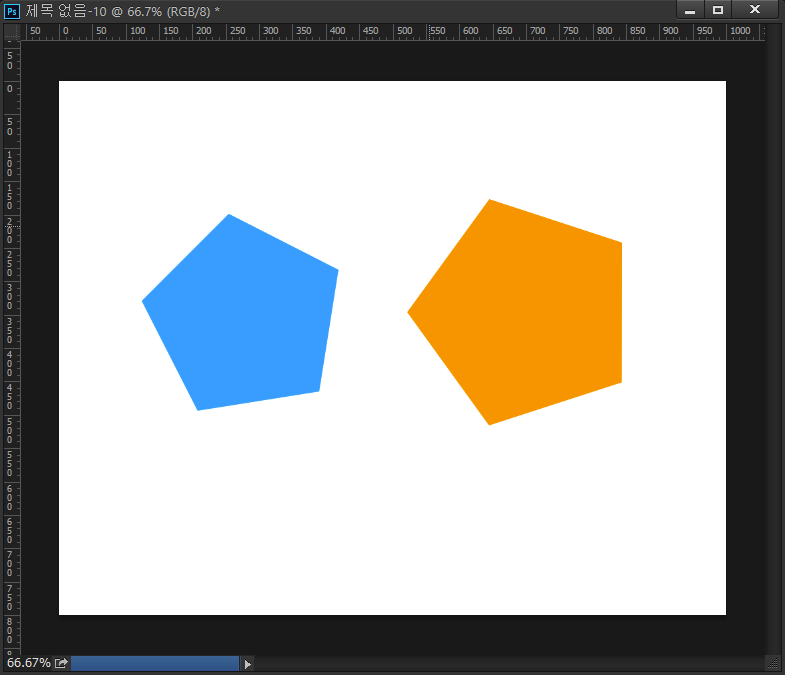Minimize the document window
This screenshot has height=675, width=785.
[x=690, y=10]
